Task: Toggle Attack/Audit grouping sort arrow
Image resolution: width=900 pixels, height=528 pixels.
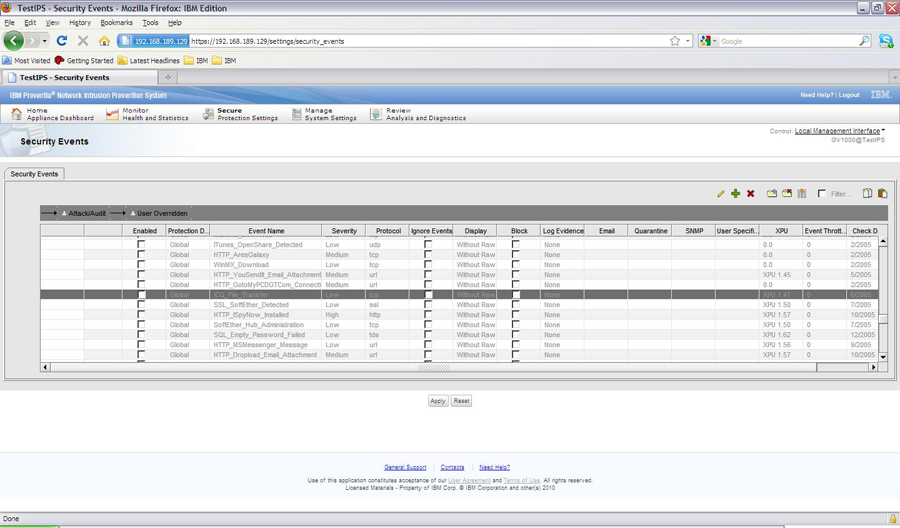Action: coord(64,213)
